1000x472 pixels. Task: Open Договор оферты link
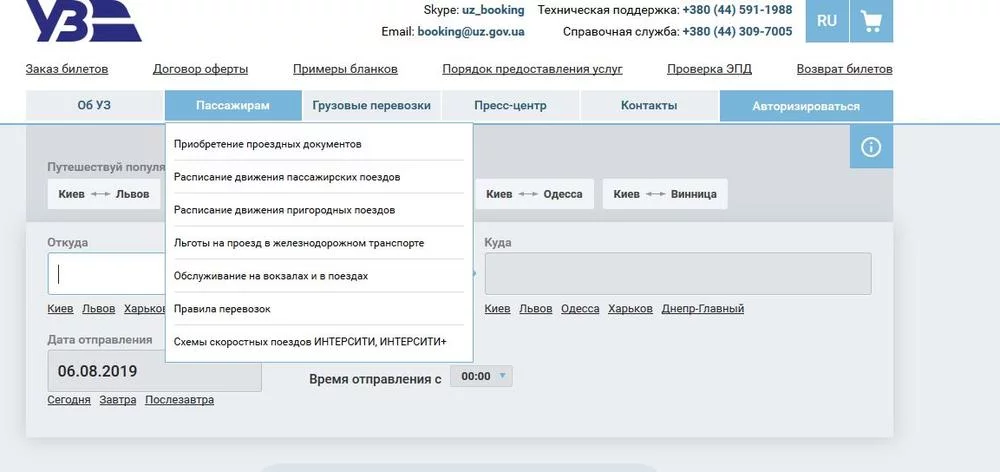click(x=200, y=69)
